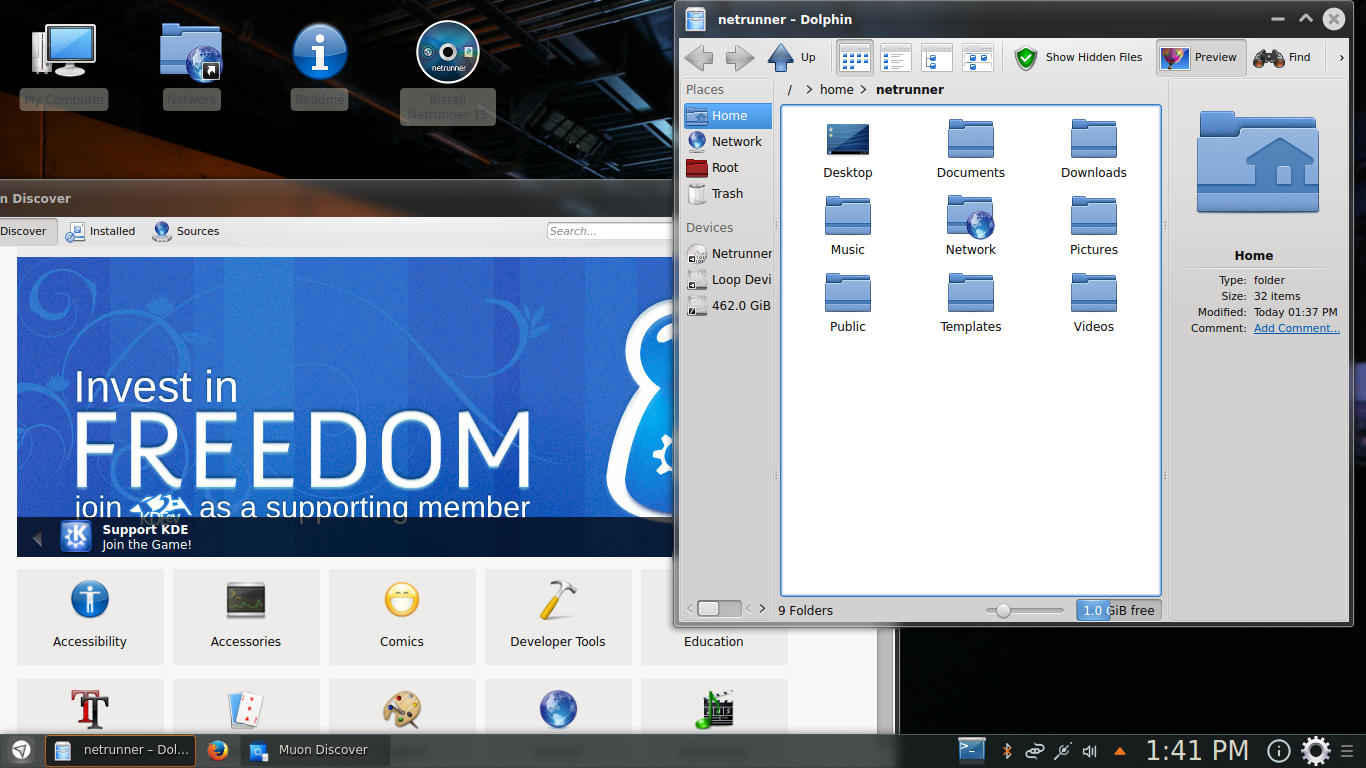Select the Videos folder
The height and width of the screenshot is (768, 1366).
click(x=1094, y=304)
